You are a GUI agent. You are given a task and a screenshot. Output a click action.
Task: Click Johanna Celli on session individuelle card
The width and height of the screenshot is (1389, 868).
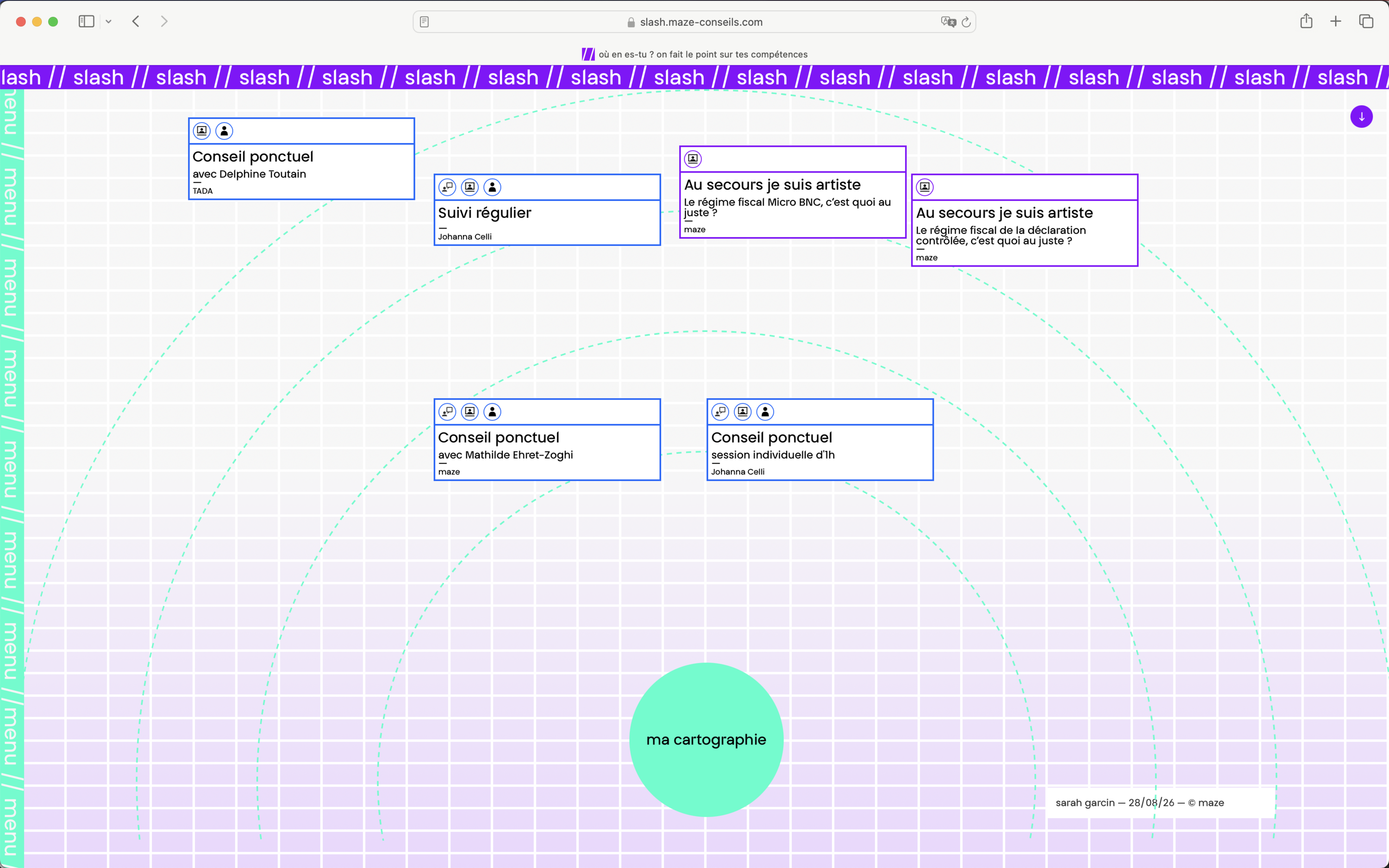(738, 472)
